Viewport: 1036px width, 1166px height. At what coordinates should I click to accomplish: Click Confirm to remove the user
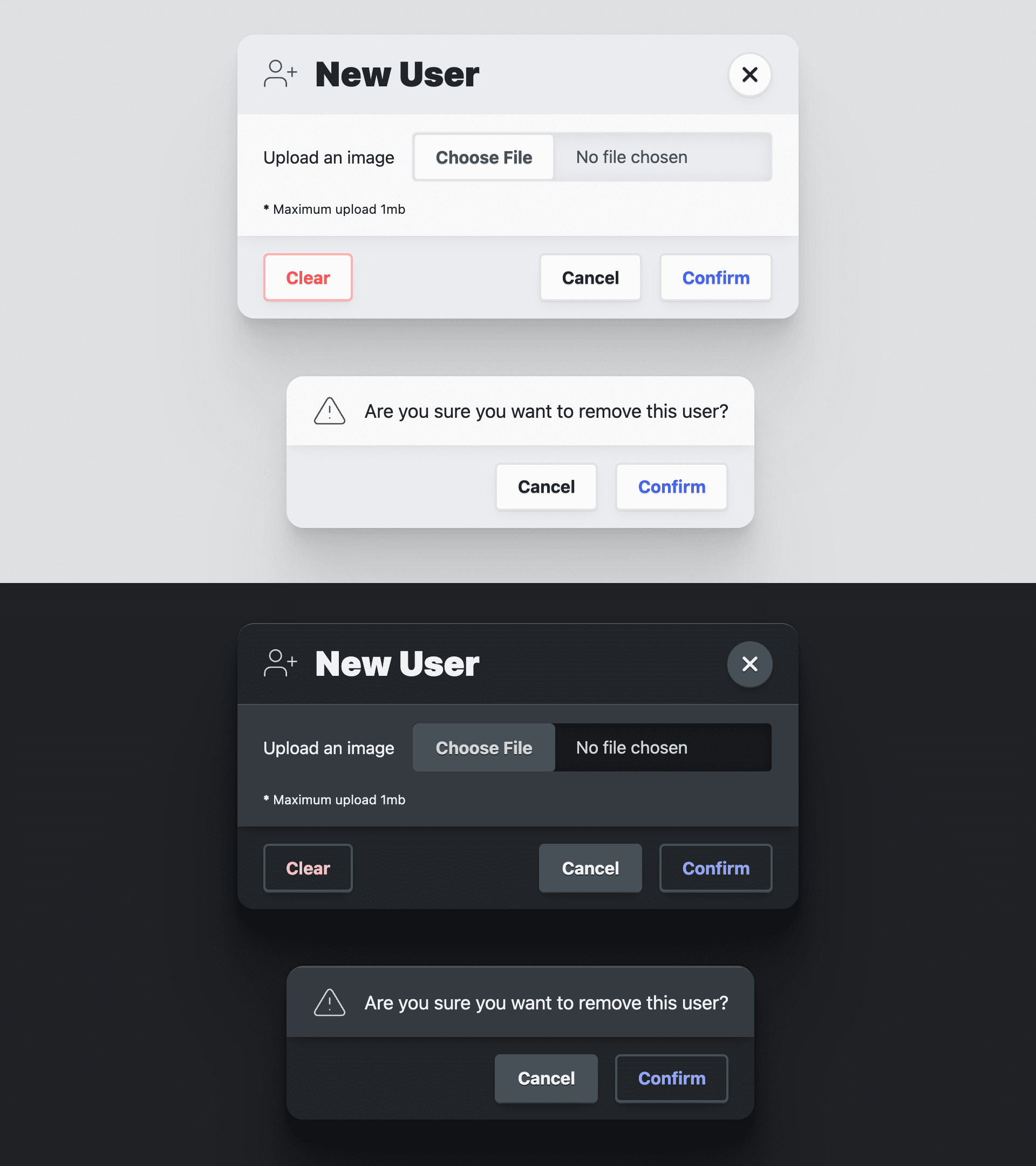coord(671,486)
